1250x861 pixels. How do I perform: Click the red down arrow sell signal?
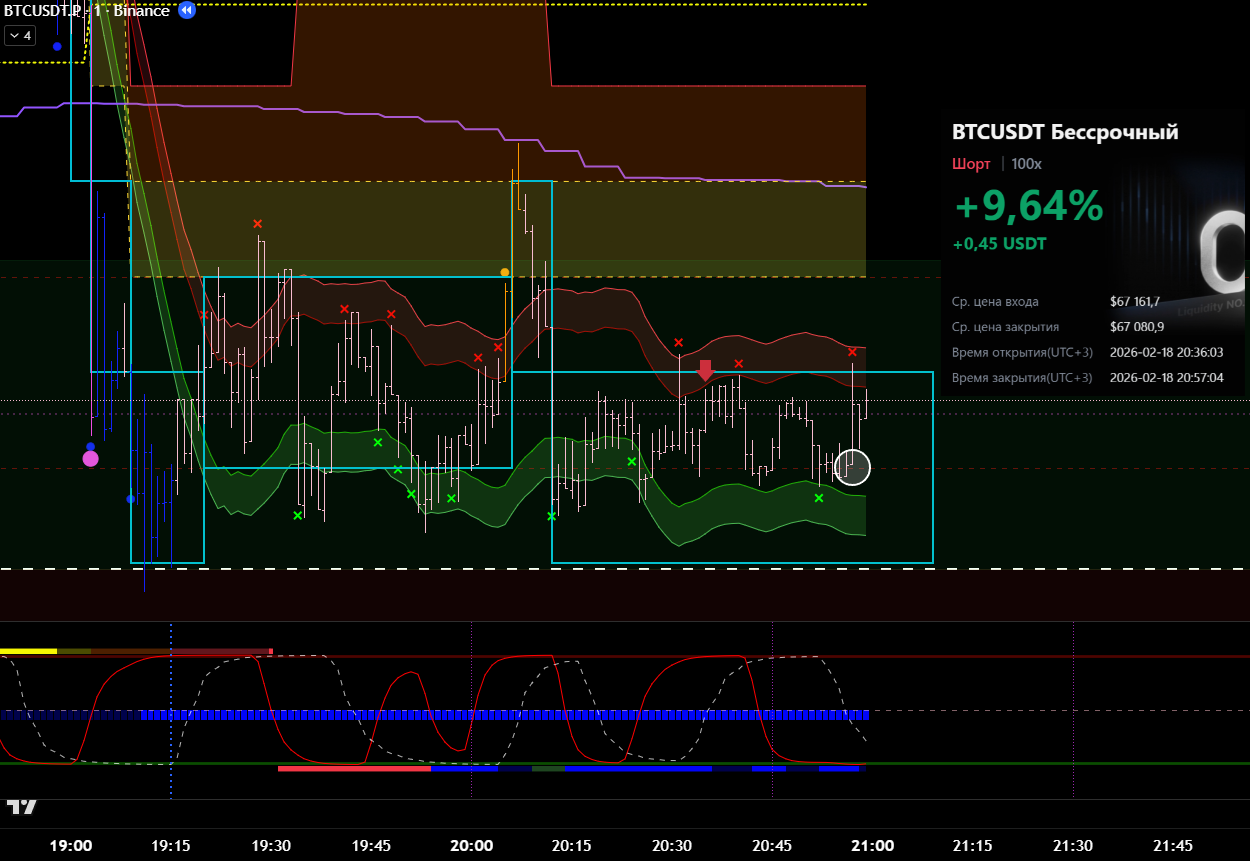[x=705, y=371]
